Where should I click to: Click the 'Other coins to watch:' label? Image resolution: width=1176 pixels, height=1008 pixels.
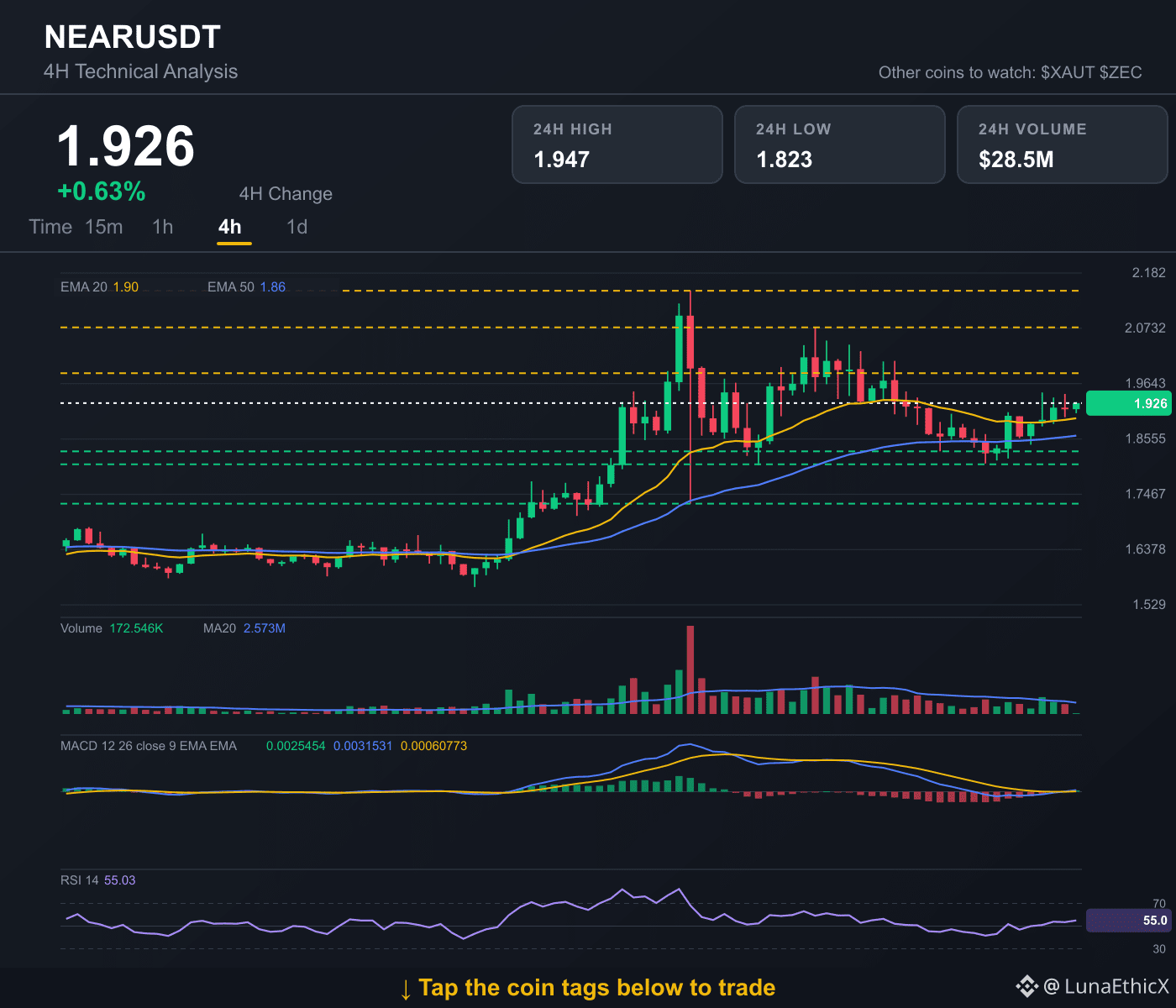tap(958, 72)
